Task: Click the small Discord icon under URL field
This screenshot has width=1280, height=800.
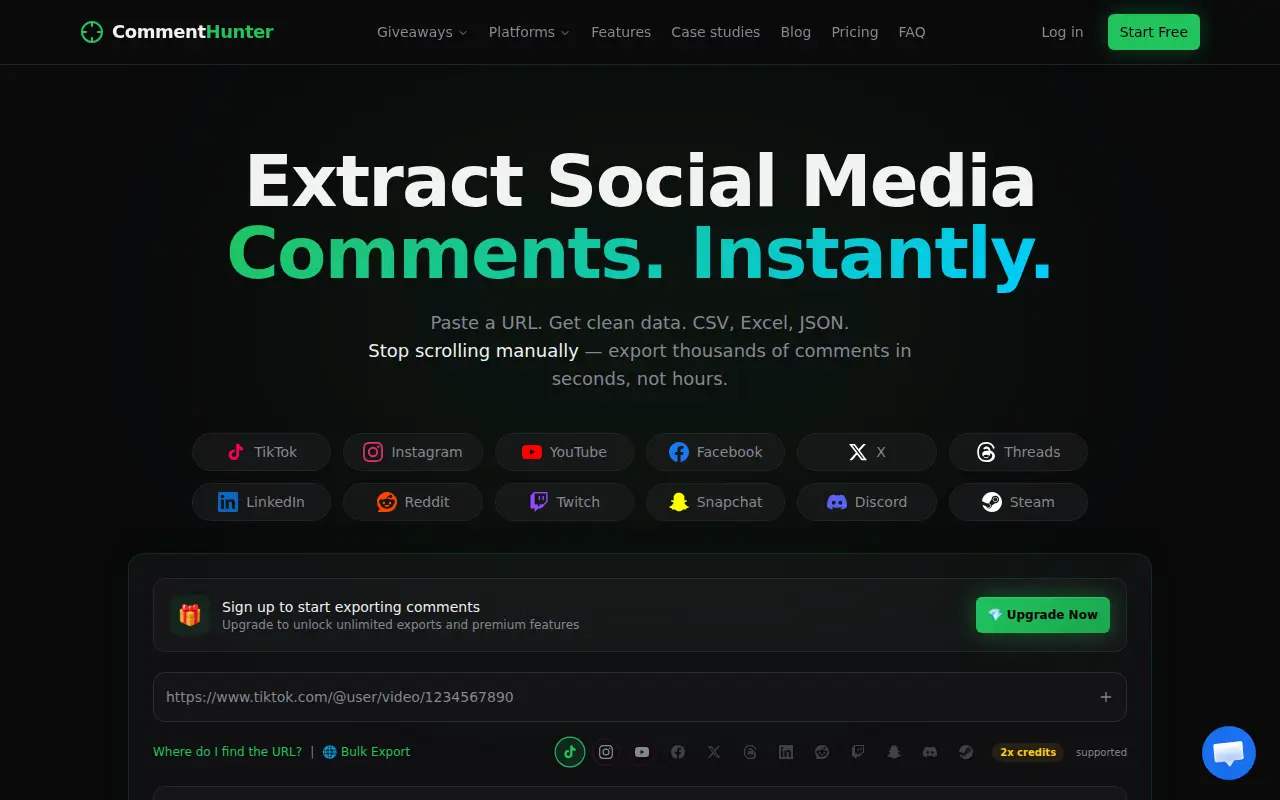Action: (930, 752)
